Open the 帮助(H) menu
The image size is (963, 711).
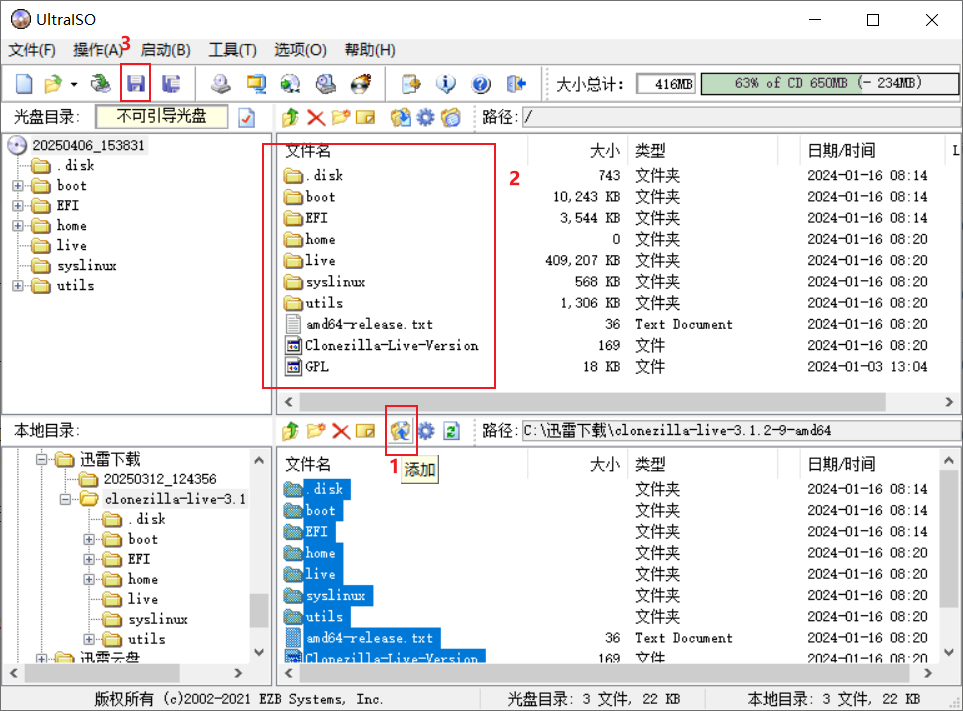pos(370,50)
